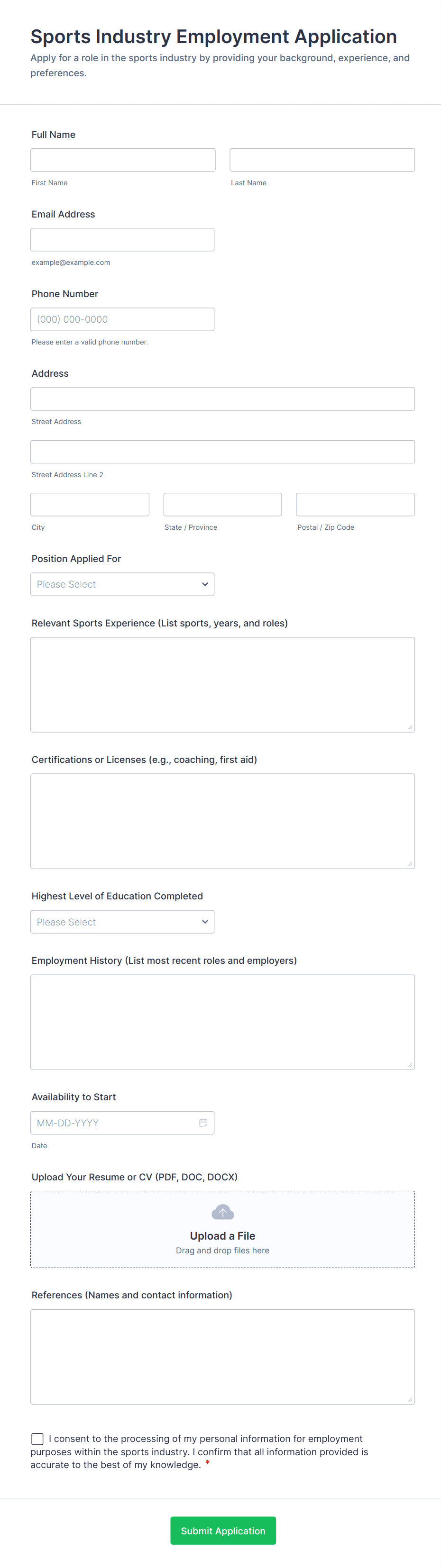Image resolution: width=441 pixels, height=1568 pixels.
Task: Click the First Name input field
Action: tap(122, 160)
